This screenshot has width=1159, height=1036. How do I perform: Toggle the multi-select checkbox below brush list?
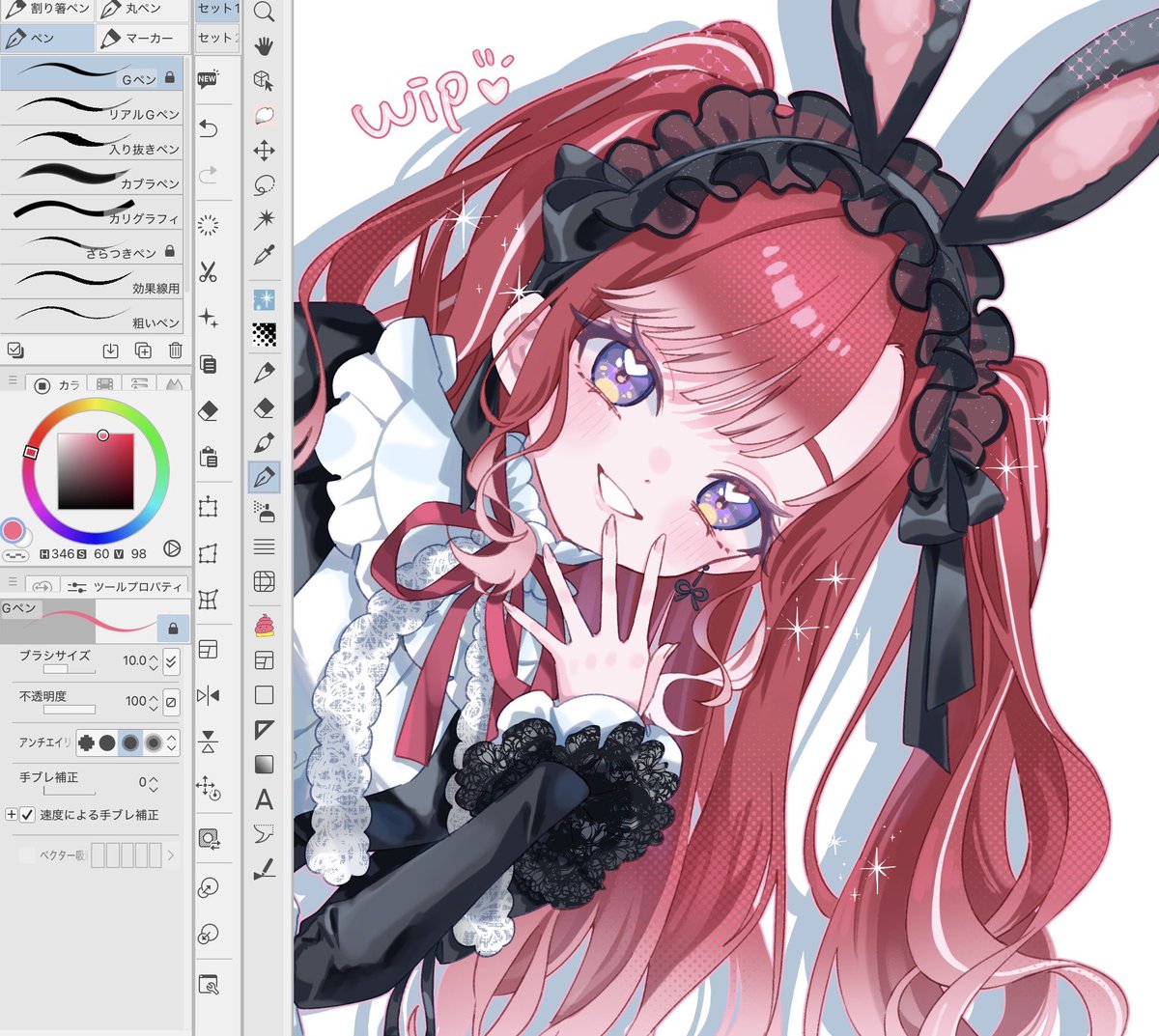14,350
